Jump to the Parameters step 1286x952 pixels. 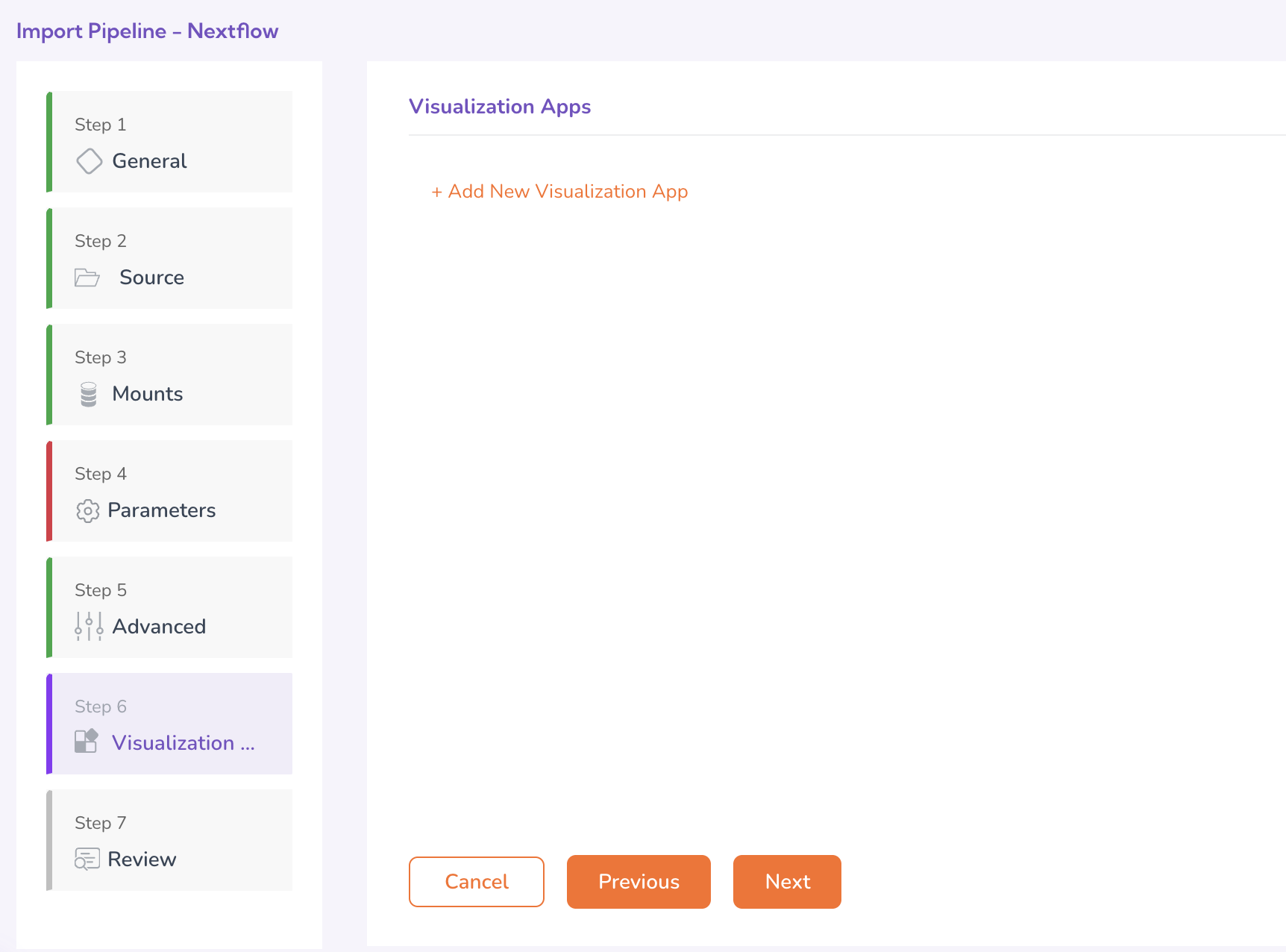pos(161,510)
